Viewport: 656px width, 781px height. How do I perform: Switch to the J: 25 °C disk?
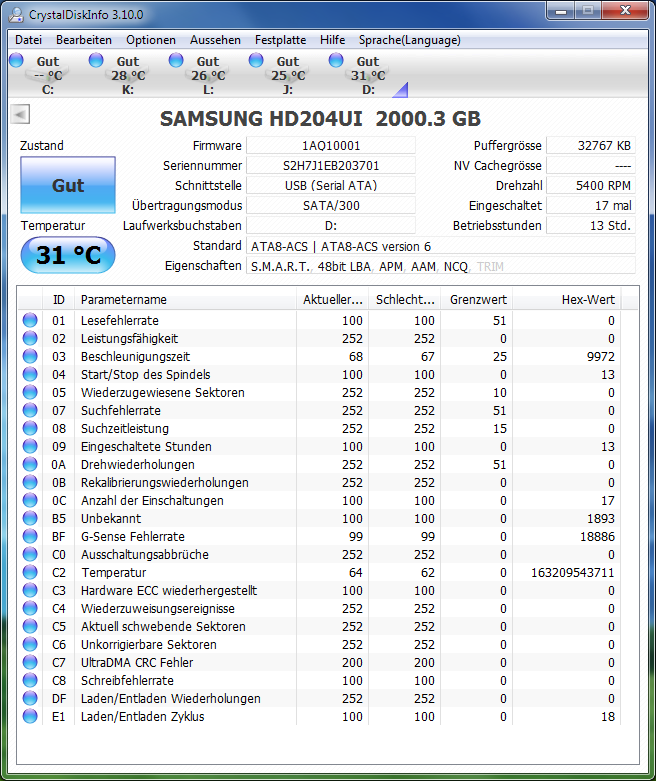(288, 75)
